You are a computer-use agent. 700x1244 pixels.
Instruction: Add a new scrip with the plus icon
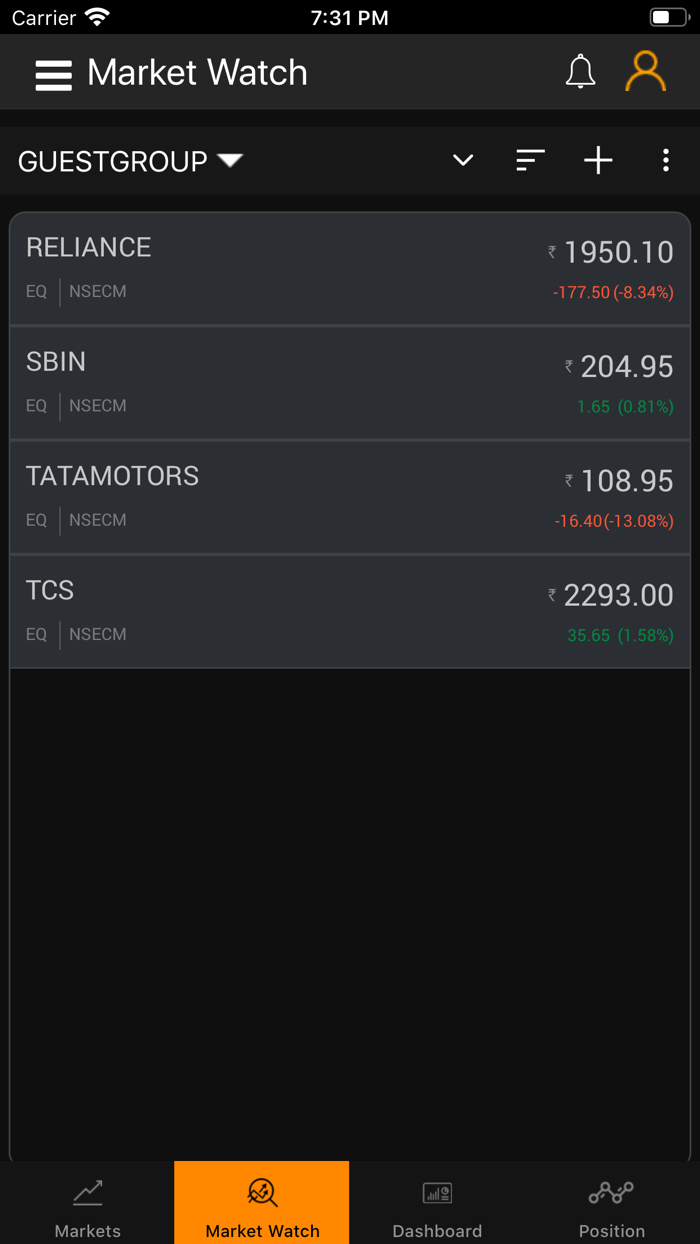(597, 160)
